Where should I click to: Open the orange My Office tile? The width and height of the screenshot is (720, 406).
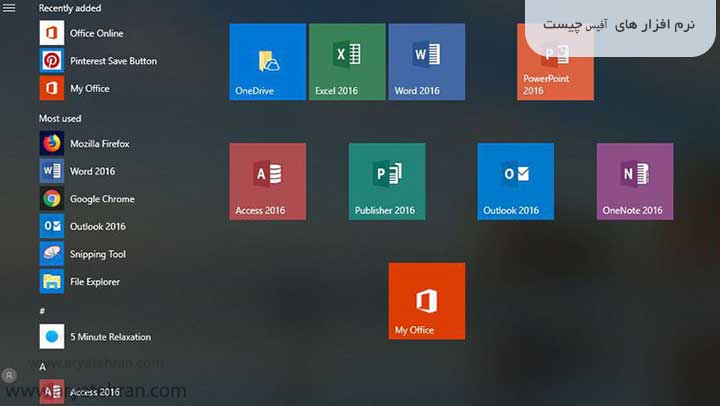click(427, 301)
